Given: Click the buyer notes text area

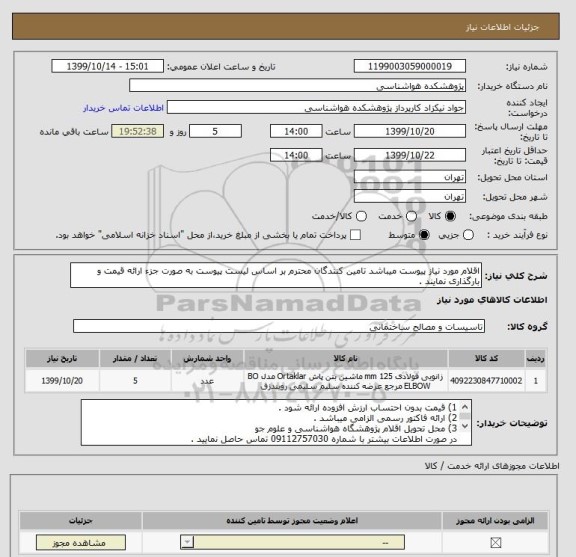Looking at the screenshot, I should click(276, 423).
